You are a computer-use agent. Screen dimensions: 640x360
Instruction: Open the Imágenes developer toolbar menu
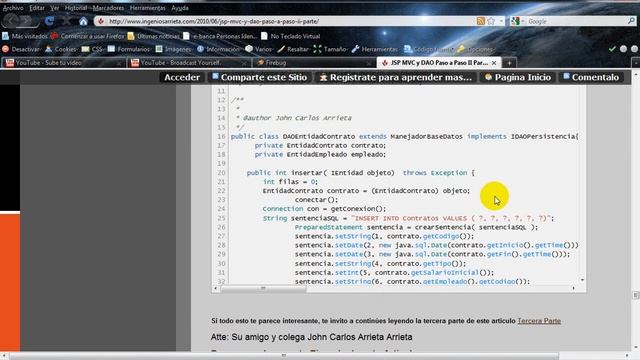[x=174, y=49]
